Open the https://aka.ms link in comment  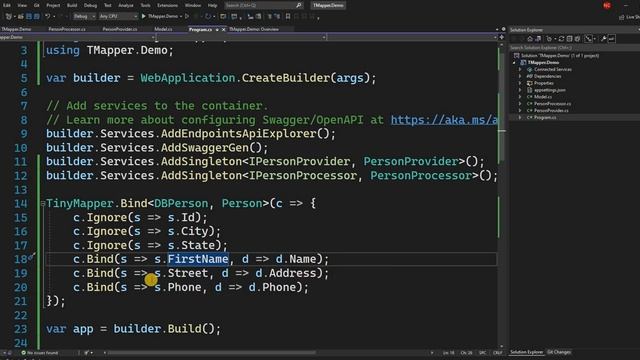(444, 120)
